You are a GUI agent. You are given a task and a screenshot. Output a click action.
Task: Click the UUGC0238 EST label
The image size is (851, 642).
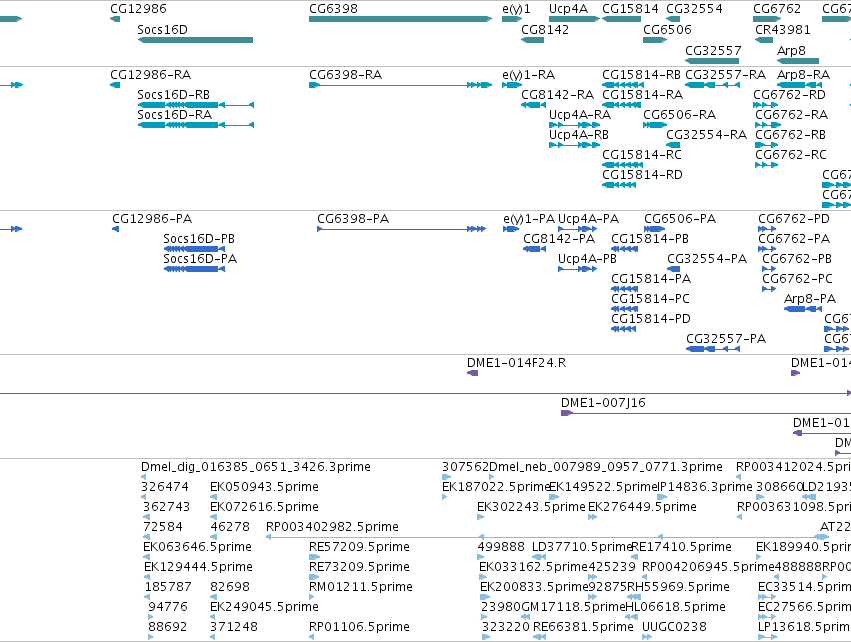674,627
